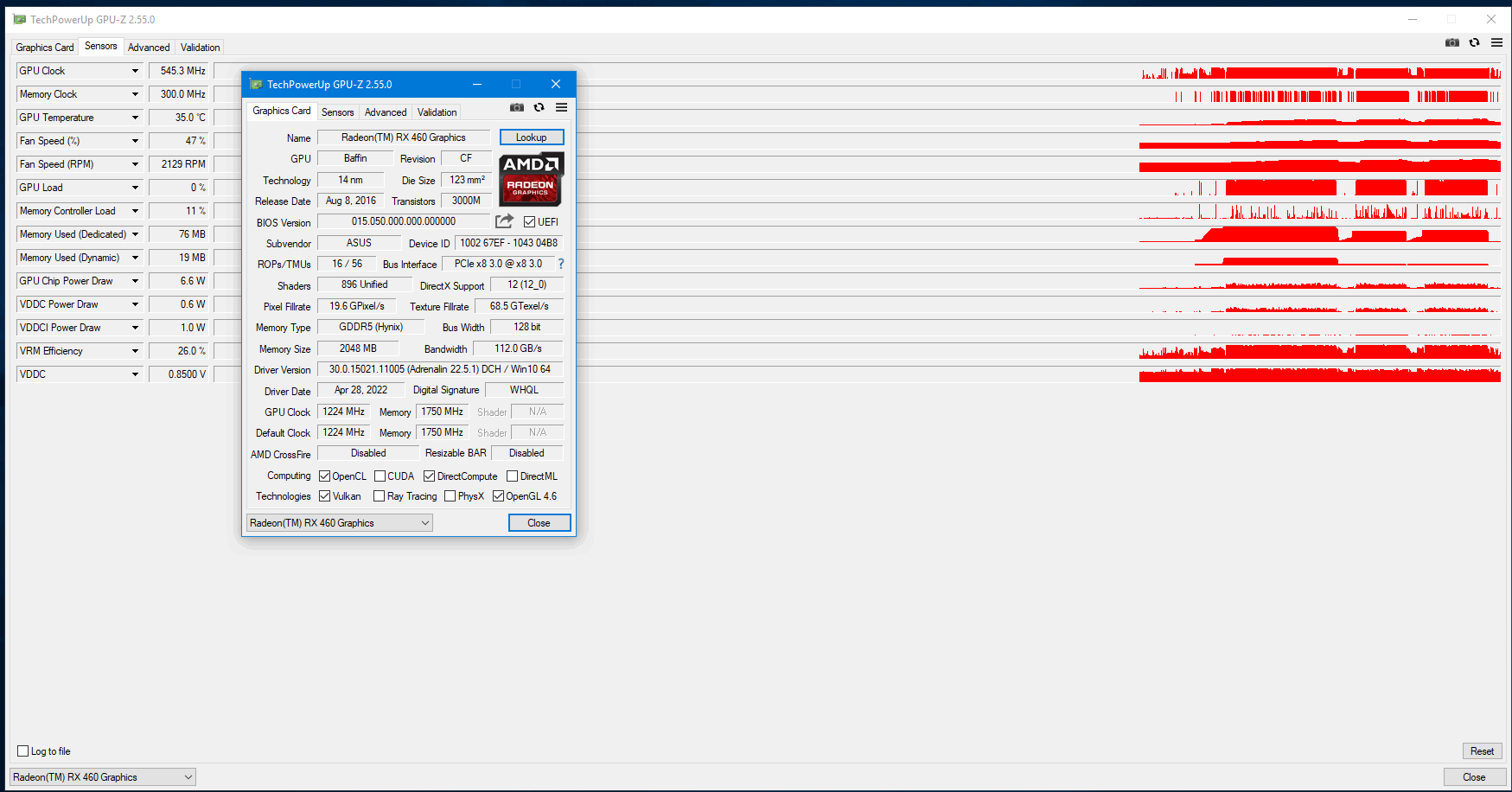Viewport: 1512px width, 792px height.
Task: Click GPU-Z app icon in Sensors window title bar
Action: (20, 19)
